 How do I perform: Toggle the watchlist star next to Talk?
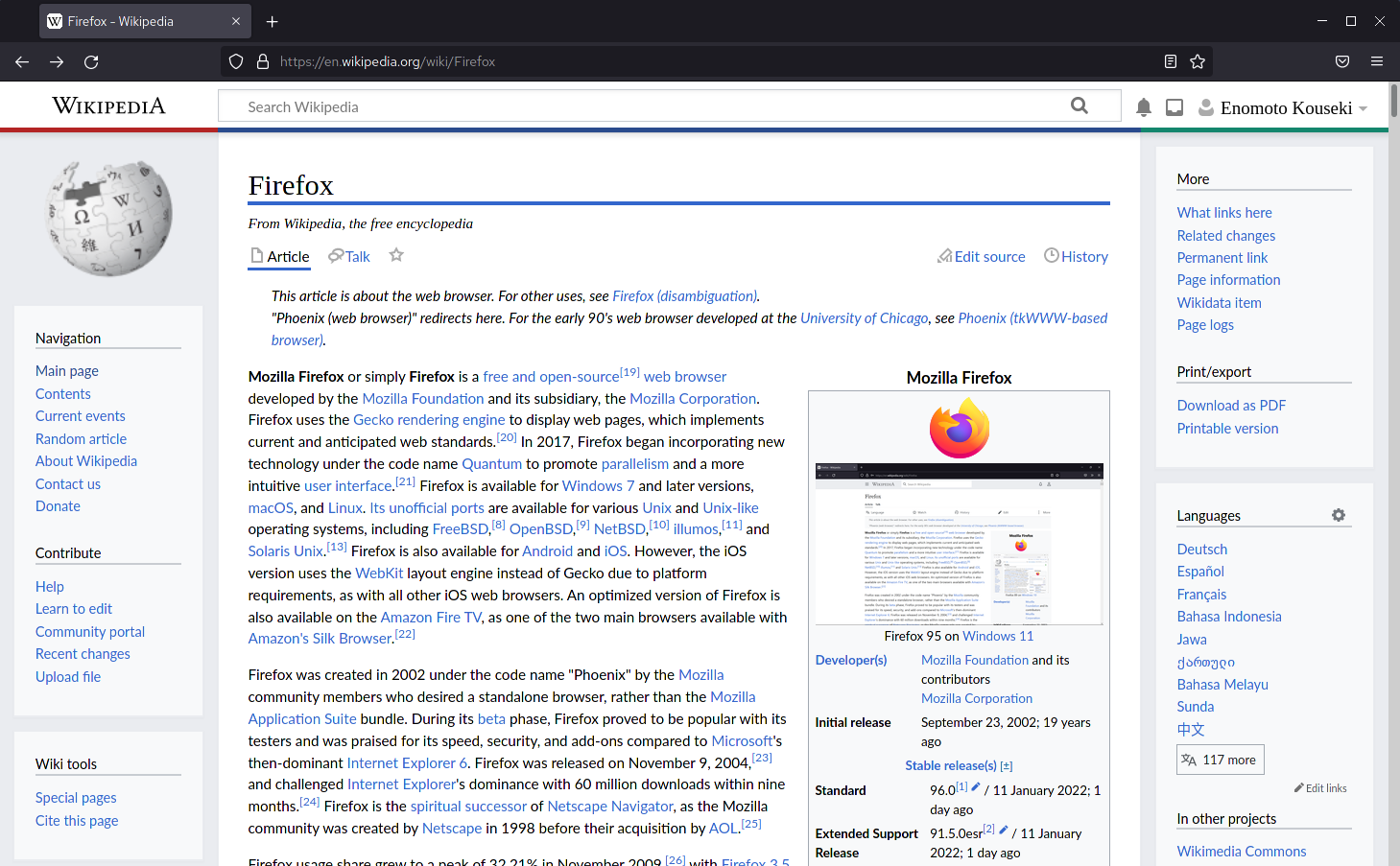[x=396, y=255]
